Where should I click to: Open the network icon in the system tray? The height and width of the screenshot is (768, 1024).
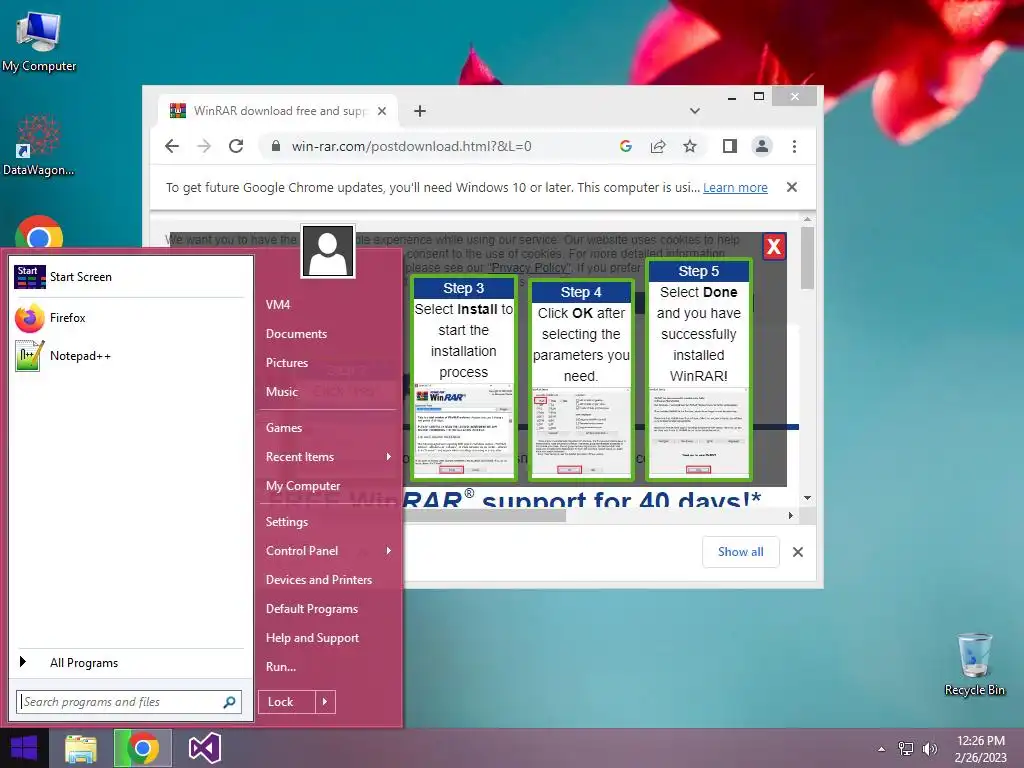(906, 748)
